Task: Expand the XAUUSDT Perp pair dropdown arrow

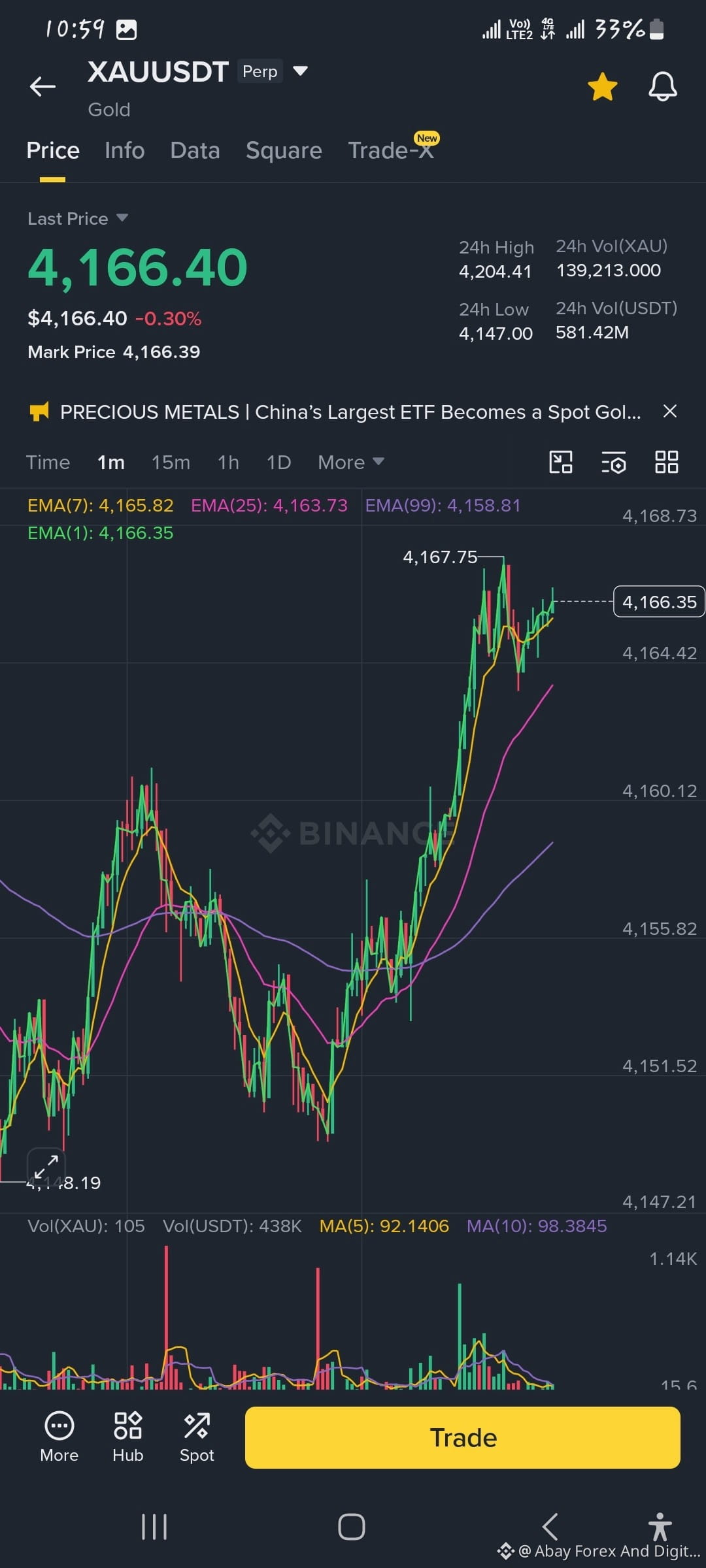Action: point(300,71)
